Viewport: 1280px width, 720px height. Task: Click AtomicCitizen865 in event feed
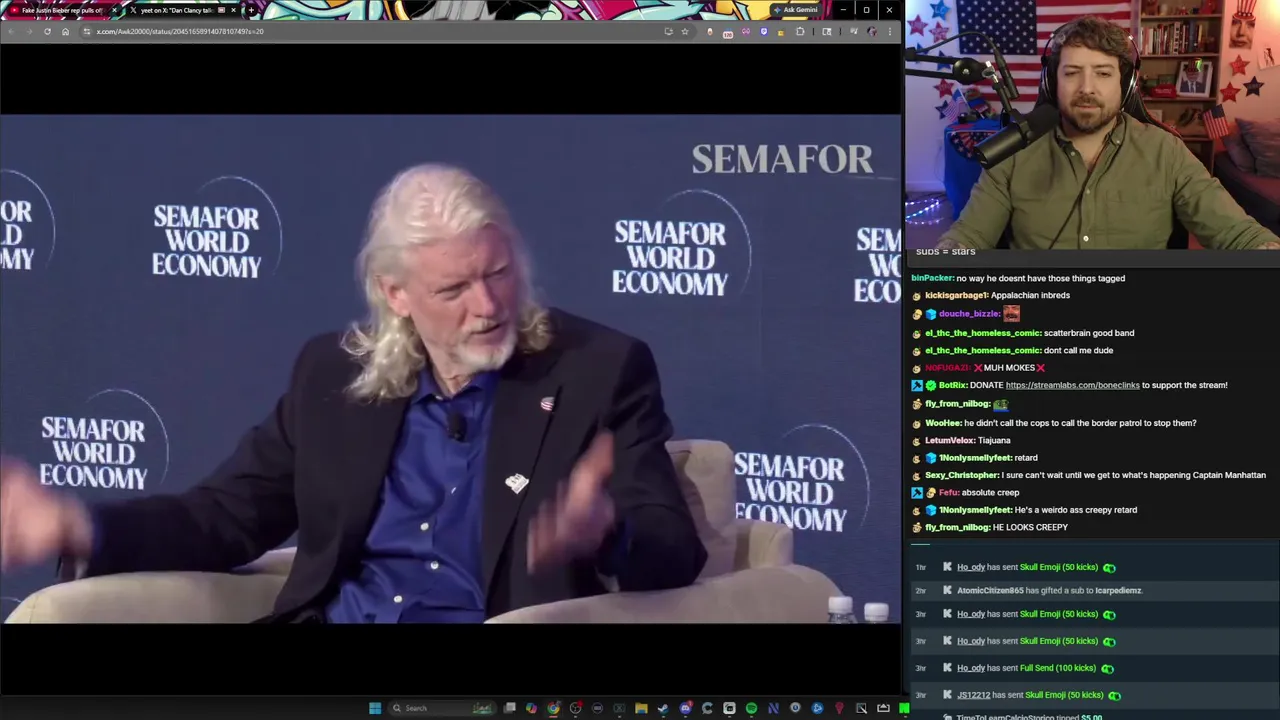click(x=990, y=591)
